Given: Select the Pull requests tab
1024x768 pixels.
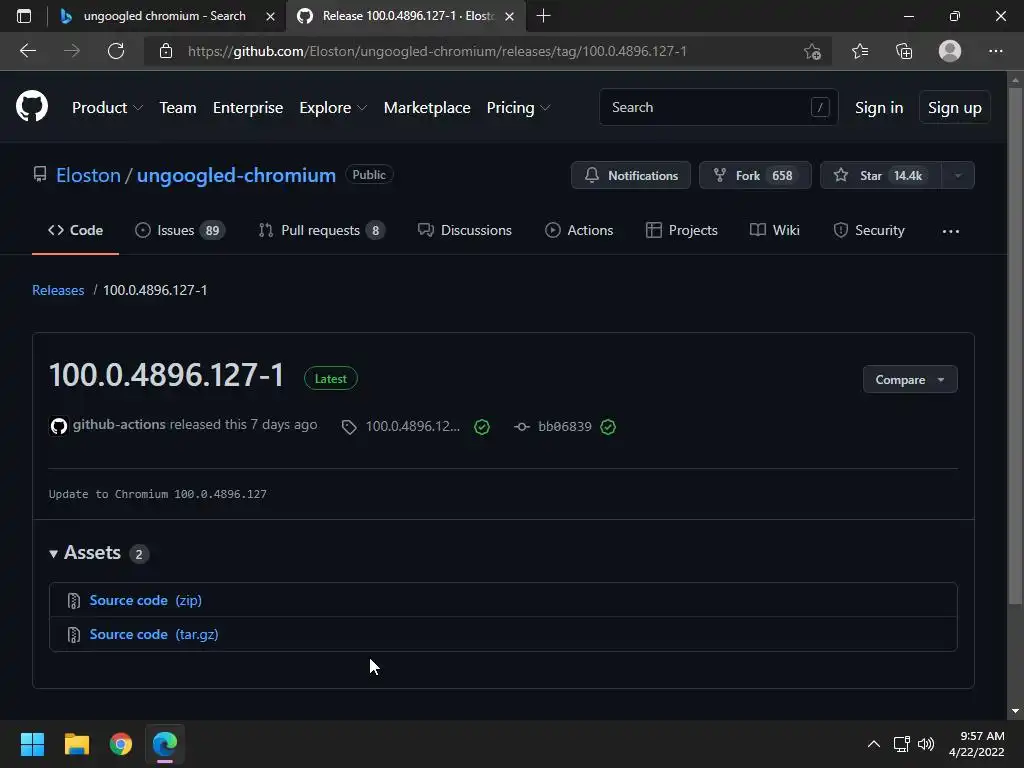Looking at the screenshot, I should pyautogui.click(x=321, y=231).
